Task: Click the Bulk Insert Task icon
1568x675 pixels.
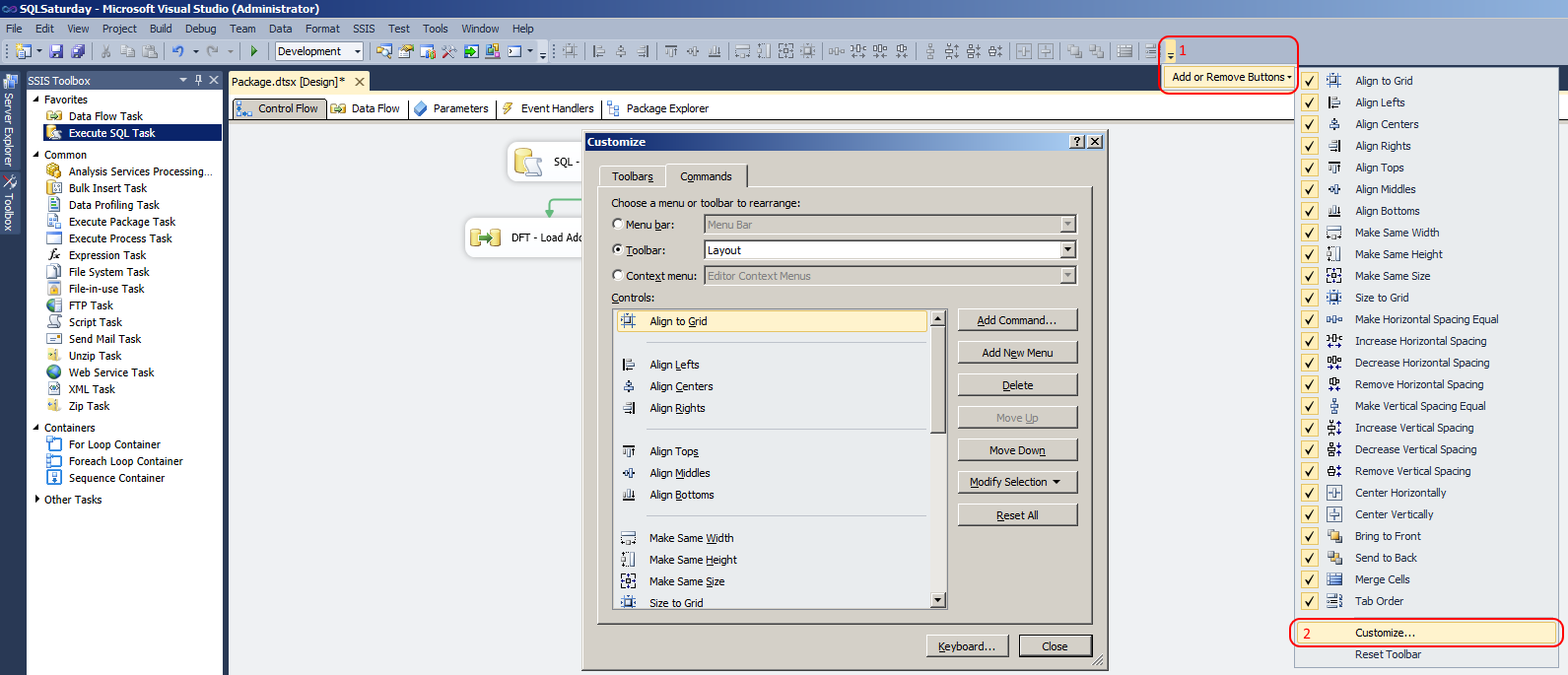Action: coord(54,188)
